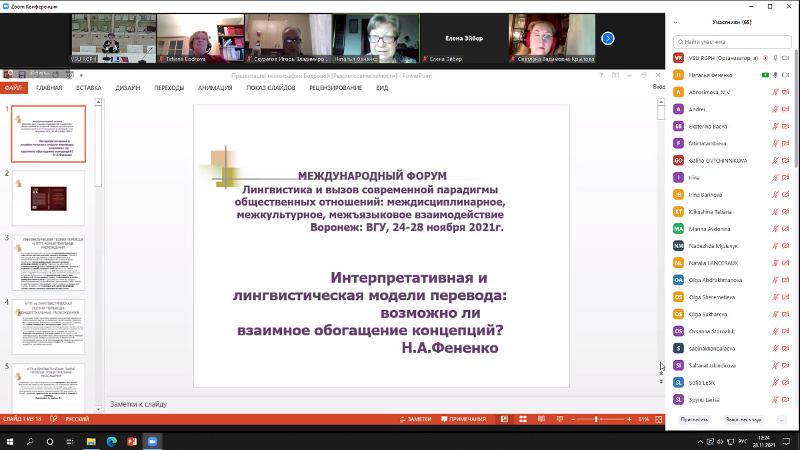Select slide 2 thumbnail in slide panel
800x450 pixels.
tap(47, 198)
